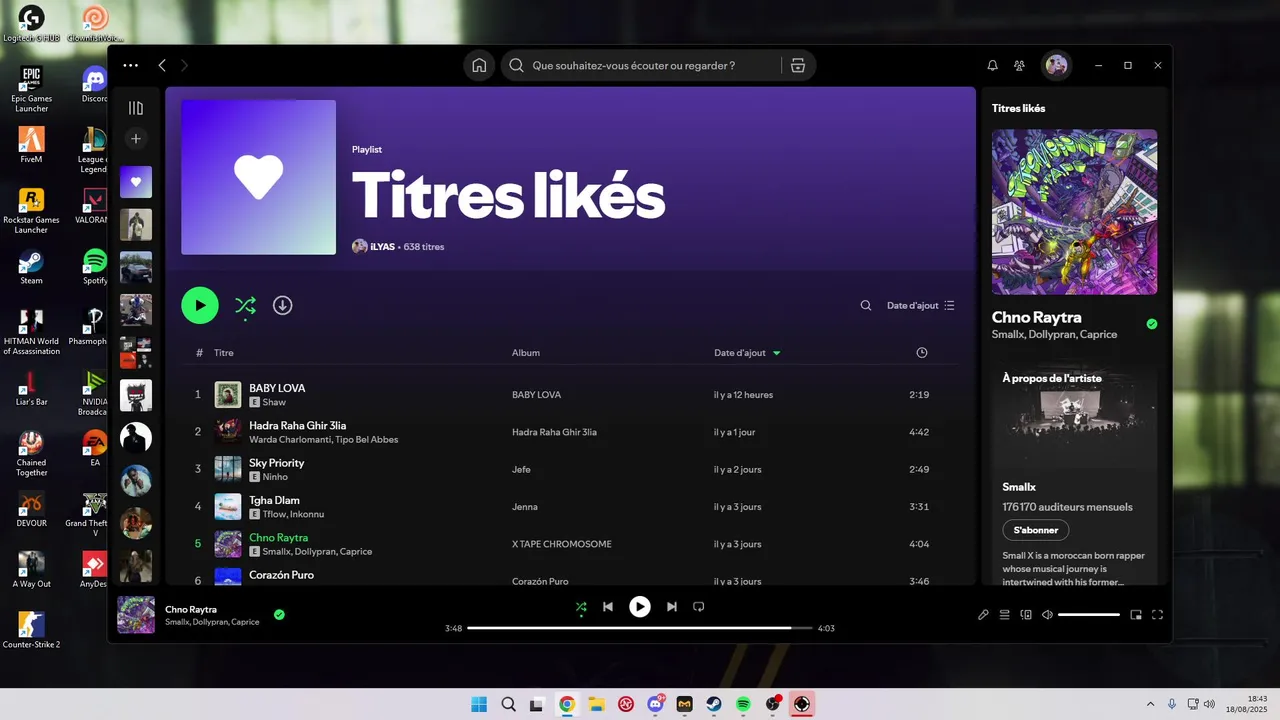Screen dimensions: 1280x720
Task: Toggle shuffle in player controls
Action: (581, 606)
